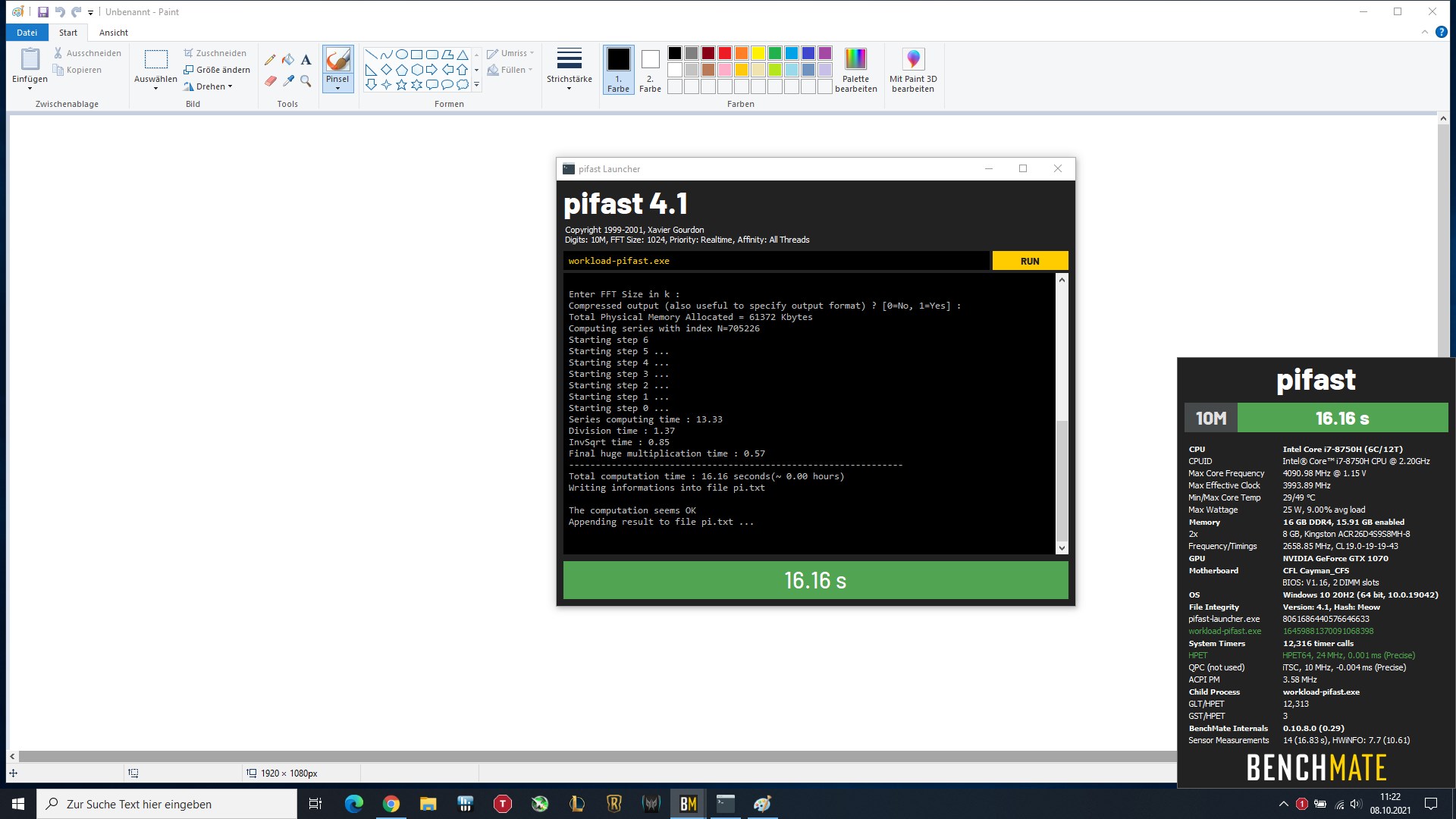Open BenchMate app in taskbar
This screenshot has width=1456, height=819.
click(x=689, y=804)
